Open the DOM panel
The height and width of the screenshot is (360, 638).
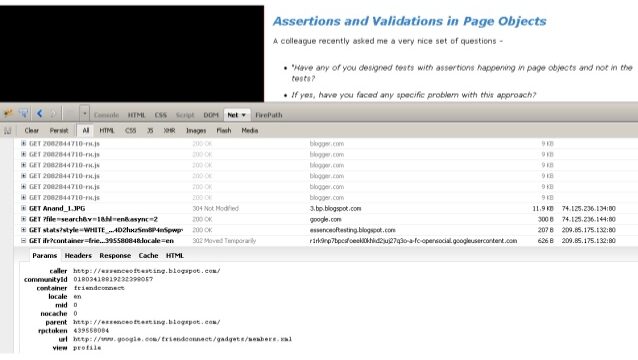tap(211, 115)
